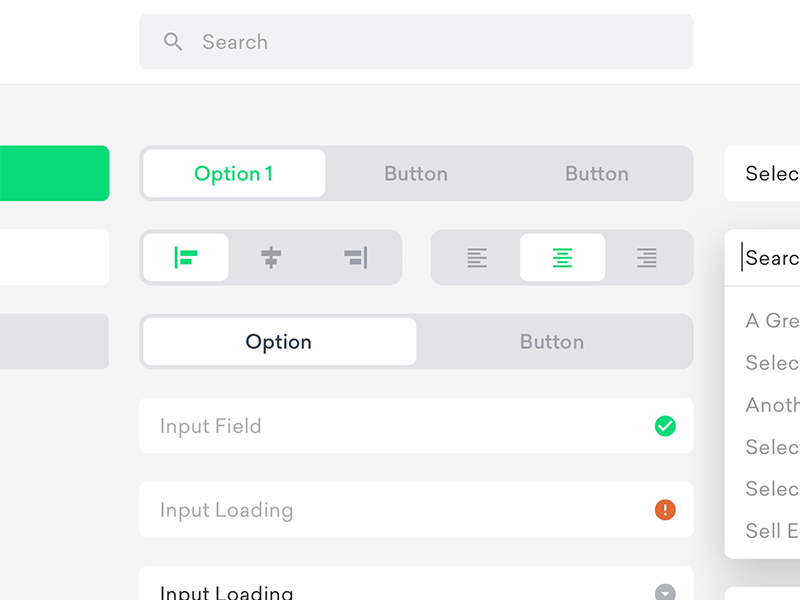Click the green checkmark validation icon
Viewport: 800px width, 600px height.
click(665, 426)
